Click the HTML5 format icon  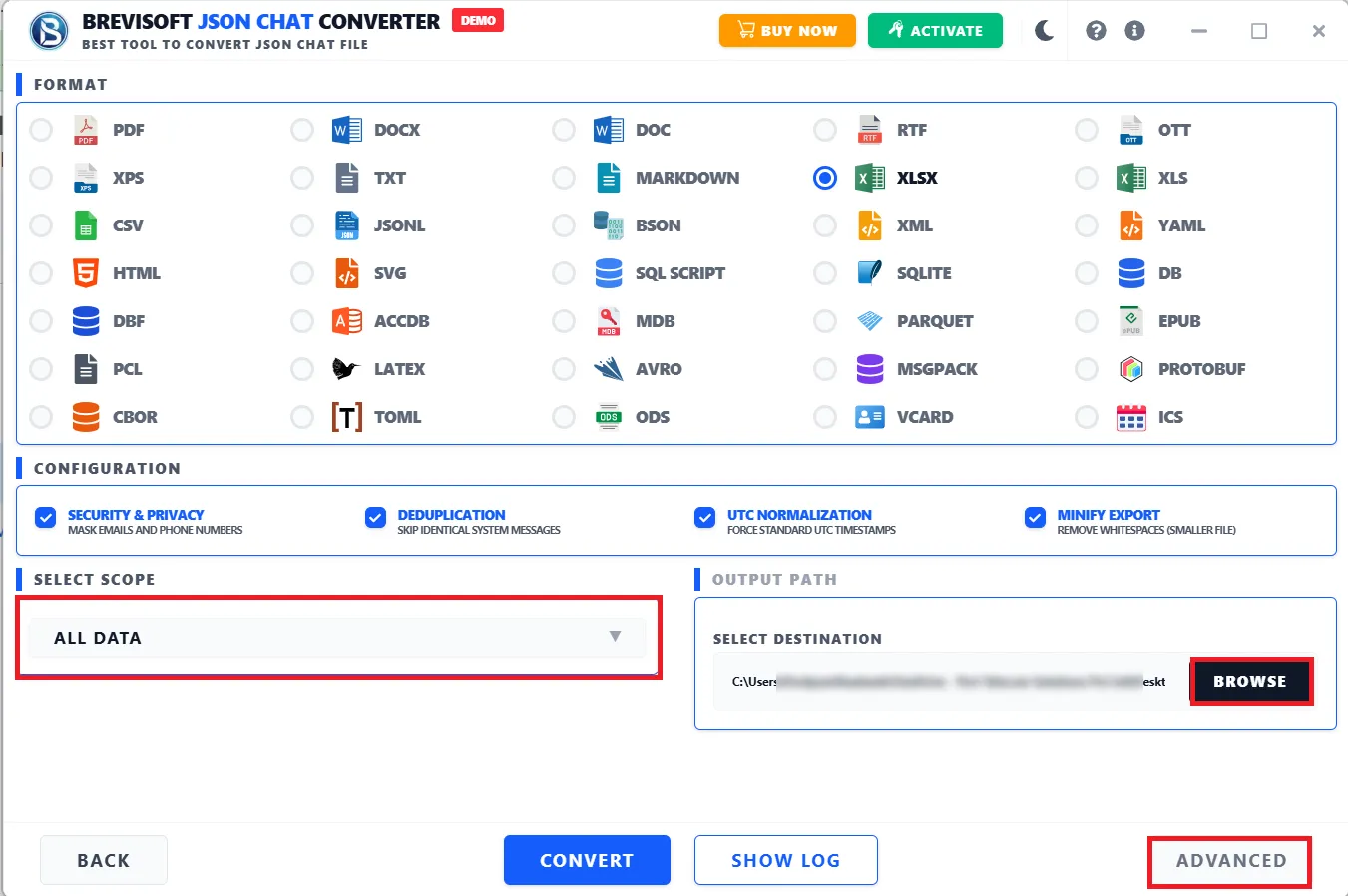pos(86,273)
